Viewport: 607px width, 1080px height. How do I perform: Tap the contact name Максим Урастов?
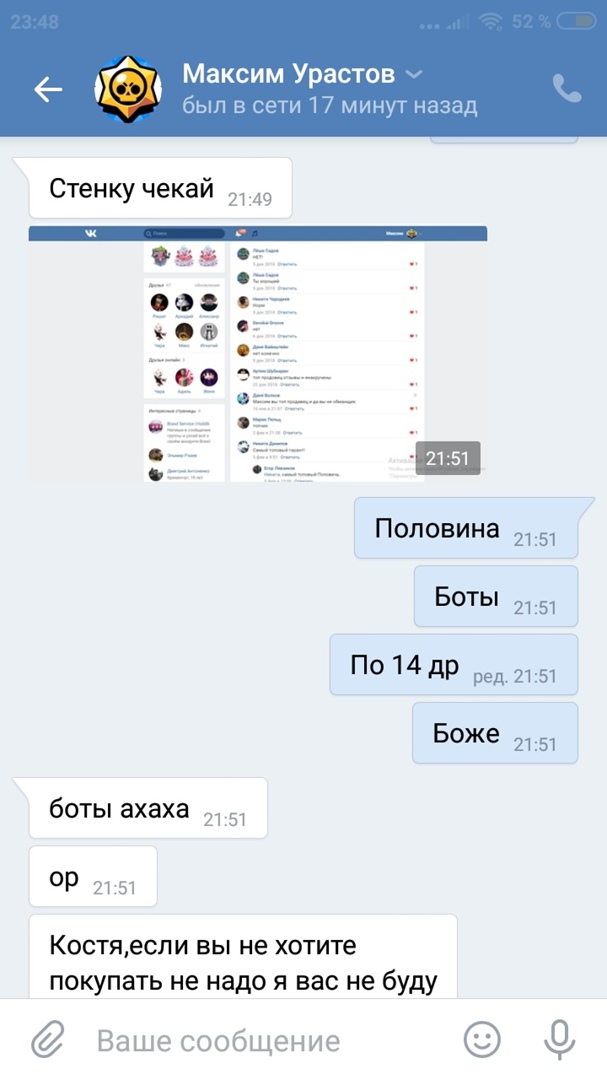288,74
